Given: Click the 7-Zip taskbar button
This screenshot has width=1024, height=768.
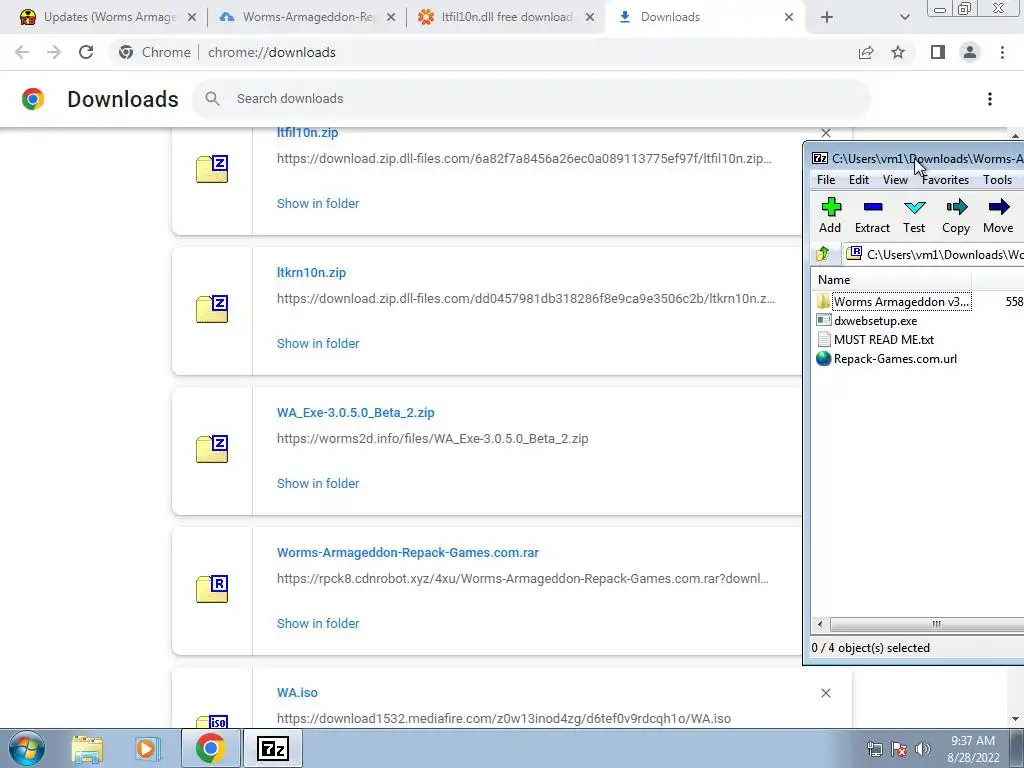Looking at the screenshot, I should [272, 749].
